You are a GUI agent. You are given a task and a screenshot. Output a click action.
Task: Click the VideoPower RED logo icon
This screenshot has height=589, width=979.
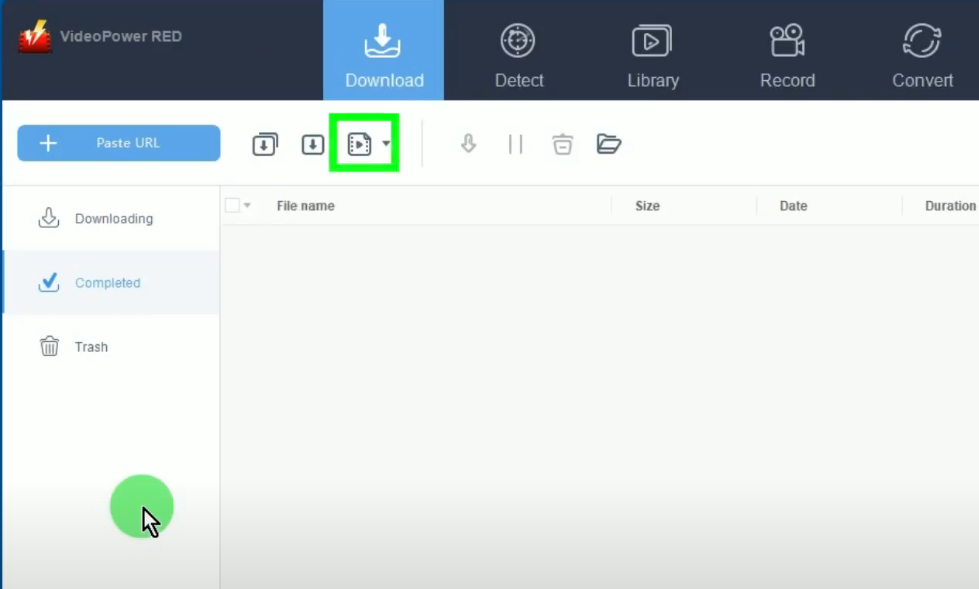(34, 38)
